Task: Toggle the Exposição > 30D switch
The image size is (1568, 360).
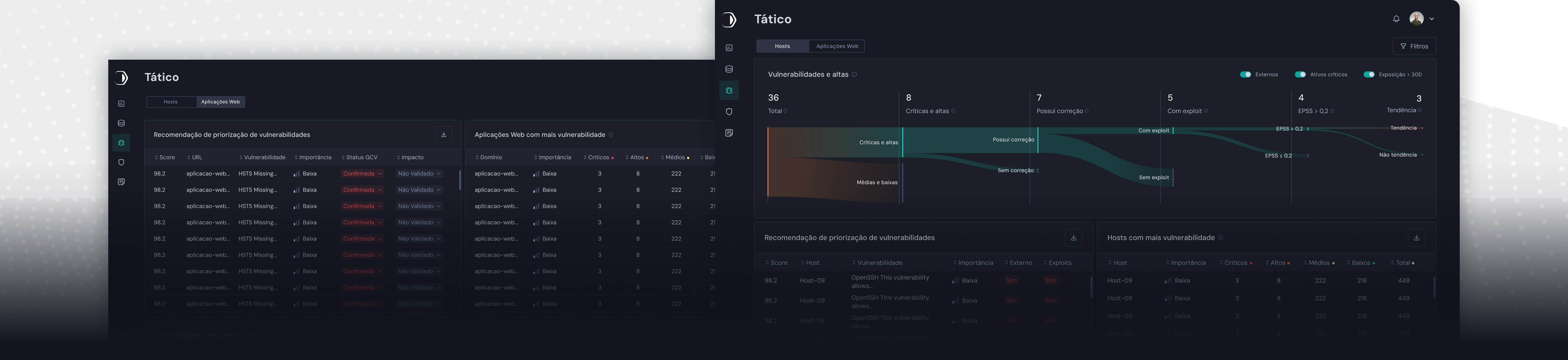Action: pyautogui.click(x=1369, y=75)
